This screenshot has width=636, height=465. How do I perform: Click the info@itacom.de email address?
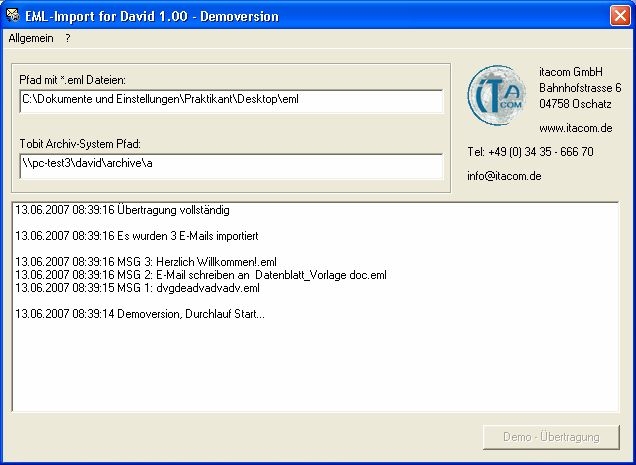pyautogui.click(x=504, y=176)
